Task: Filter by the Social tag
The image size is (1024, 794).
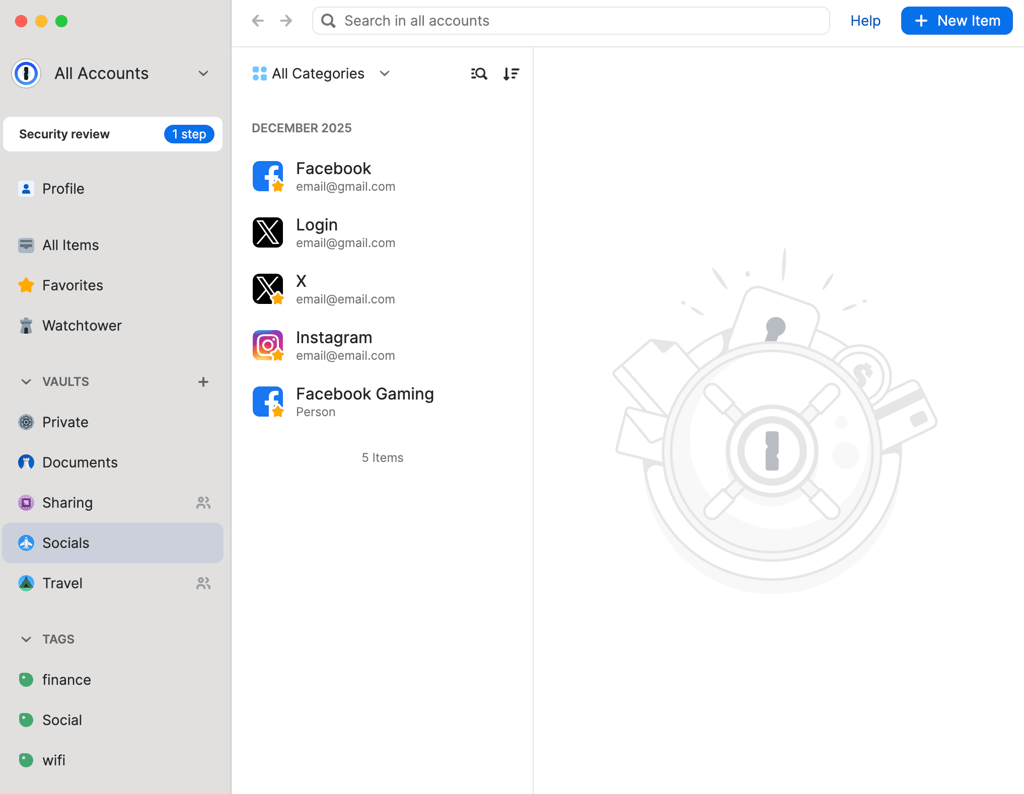Action: tap(112, 720)
